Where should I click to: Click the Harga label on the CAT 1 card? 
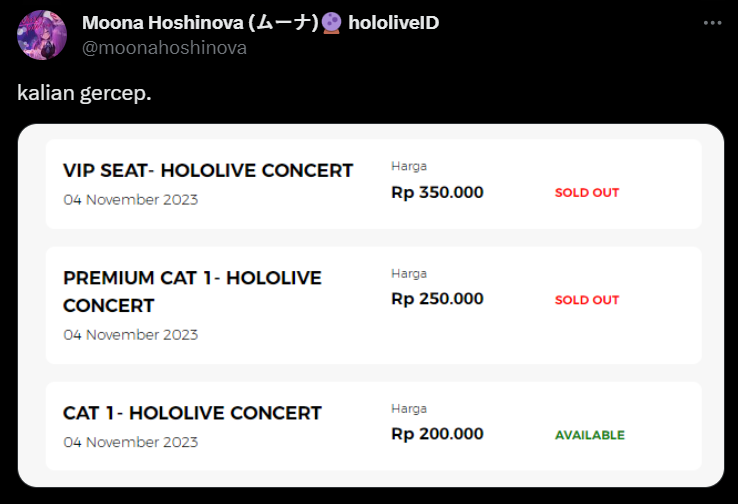[409, 408]
